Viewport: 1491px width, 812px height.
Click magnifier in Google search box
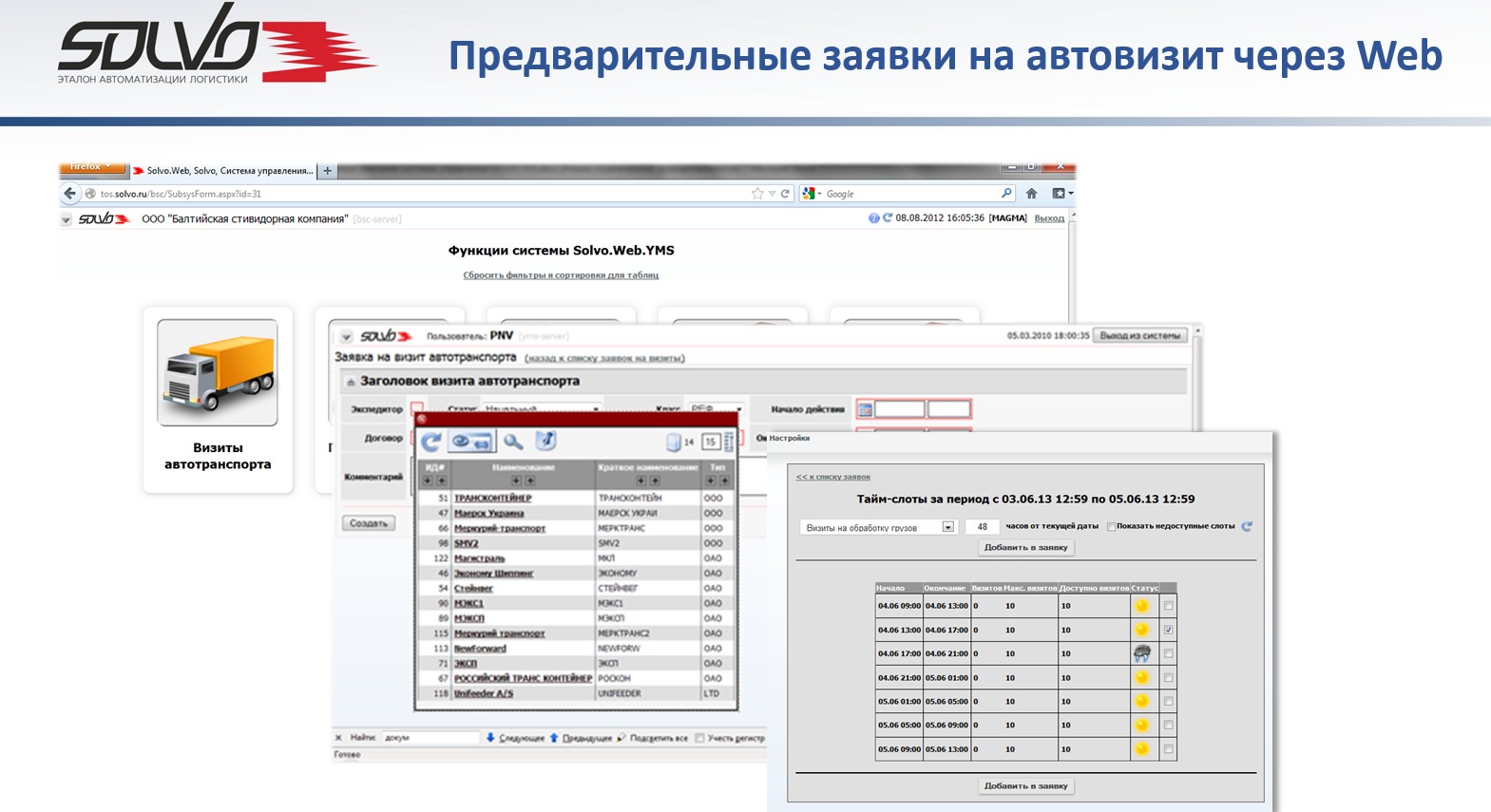point(1006,193)
